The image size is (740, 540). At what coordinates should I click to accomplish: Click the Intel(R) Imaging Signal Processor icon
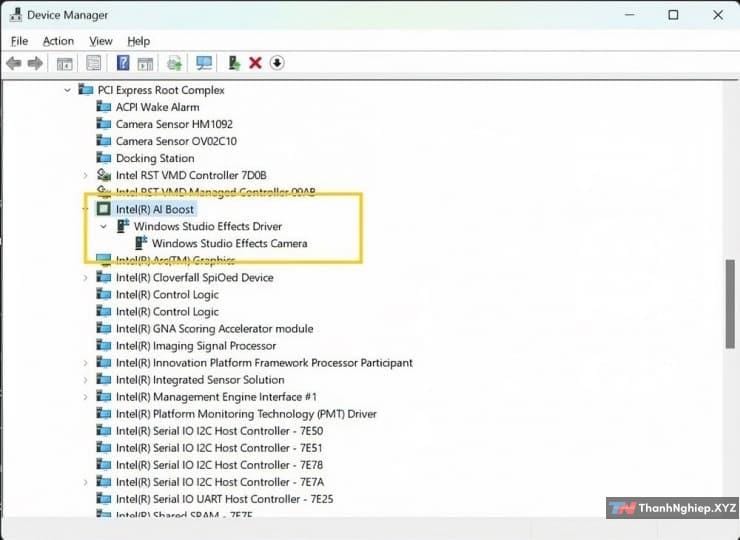[103, 345]
